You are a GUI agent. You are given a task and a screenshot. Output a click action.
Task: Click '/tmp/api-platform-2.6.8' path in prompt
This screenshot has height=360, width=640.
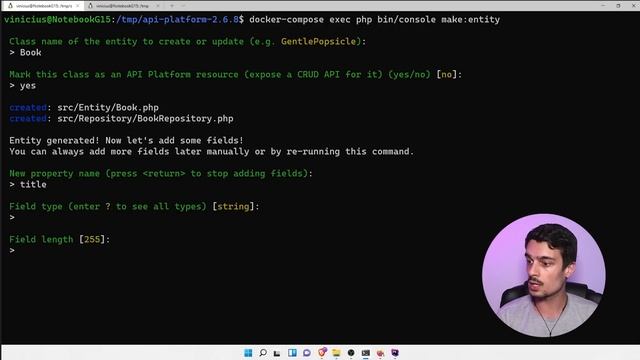coord(177,20)
